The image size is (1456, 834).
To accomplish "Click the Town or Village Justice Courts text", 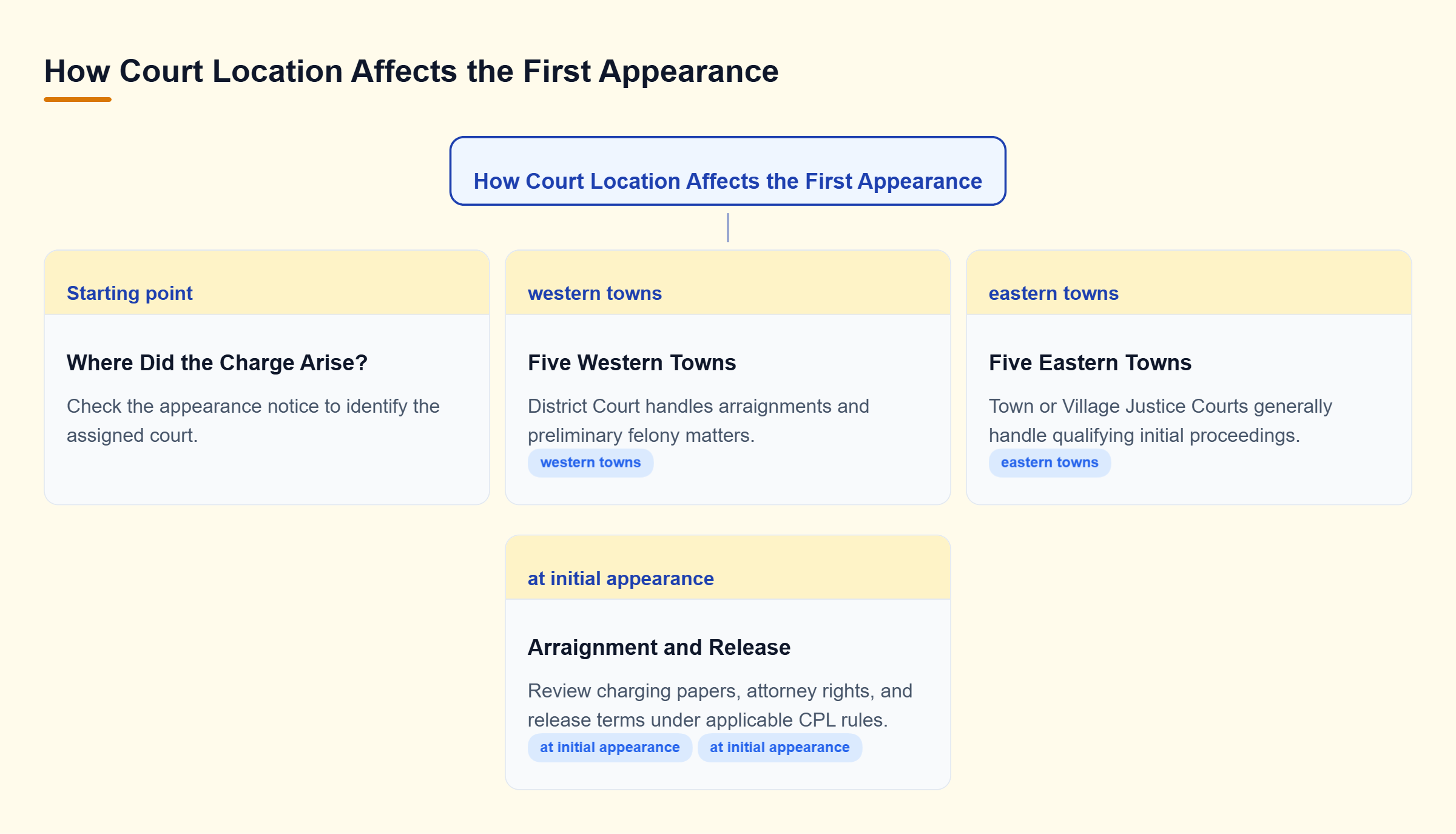I will click(x=1161, y=421).
